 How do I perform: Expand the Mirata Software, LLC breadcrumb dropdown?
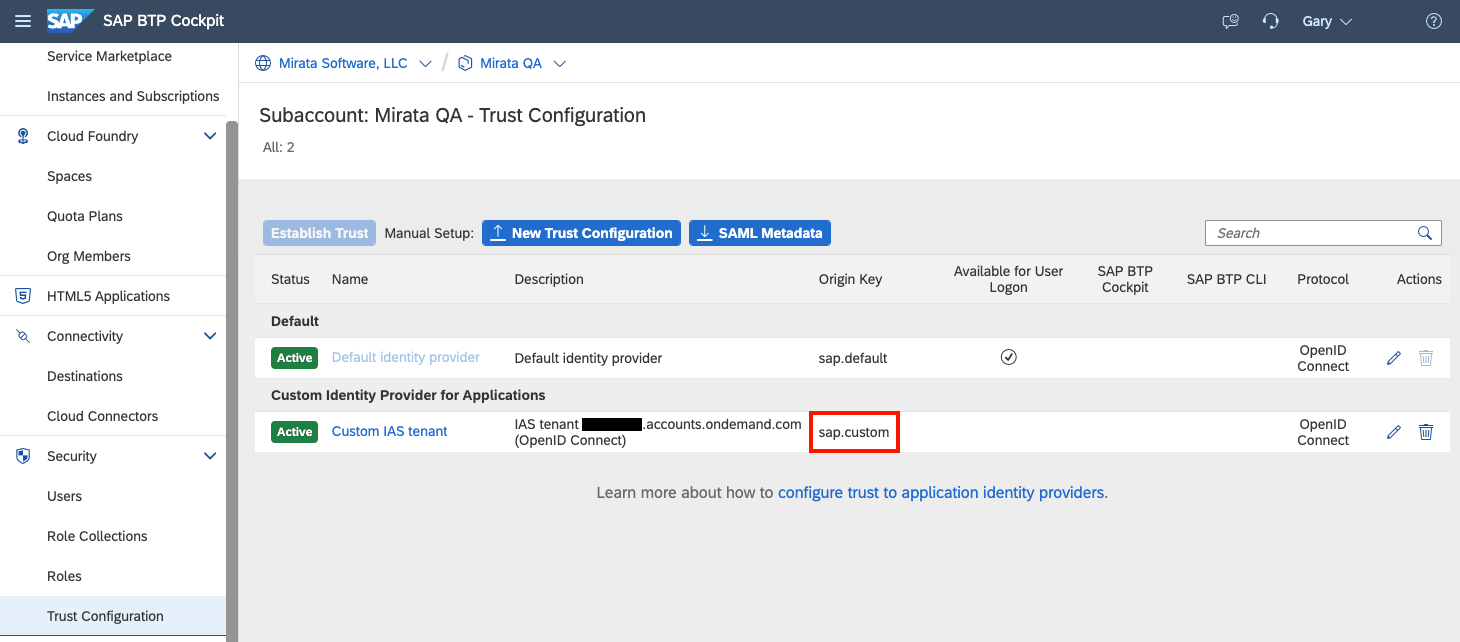(425, 63)
